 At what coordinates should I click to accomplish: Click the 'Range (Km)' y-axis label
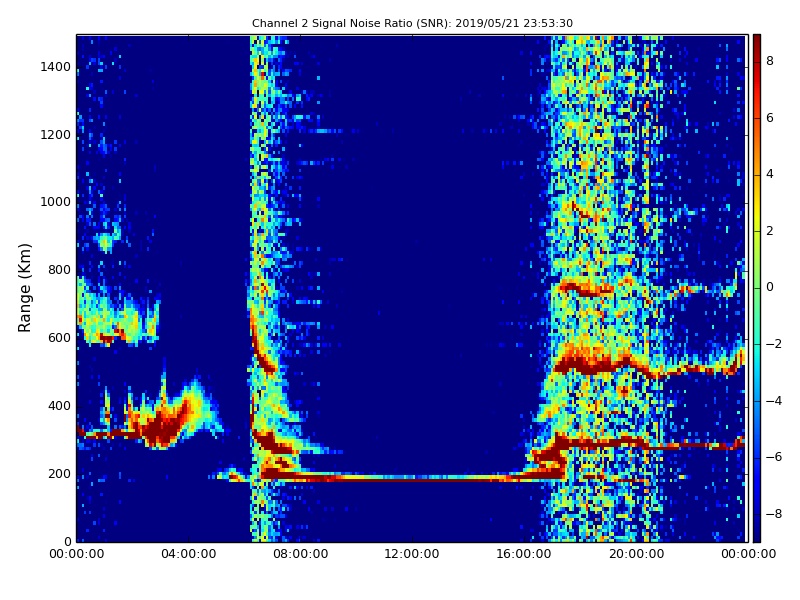pos(24,288)
